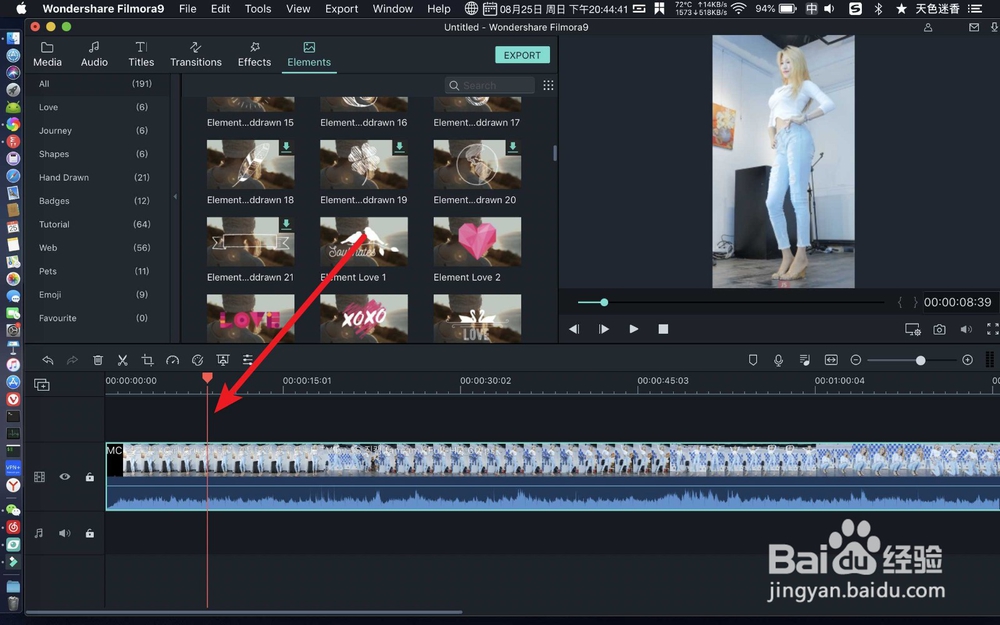Stop the preview playback

tap(663, 329)
